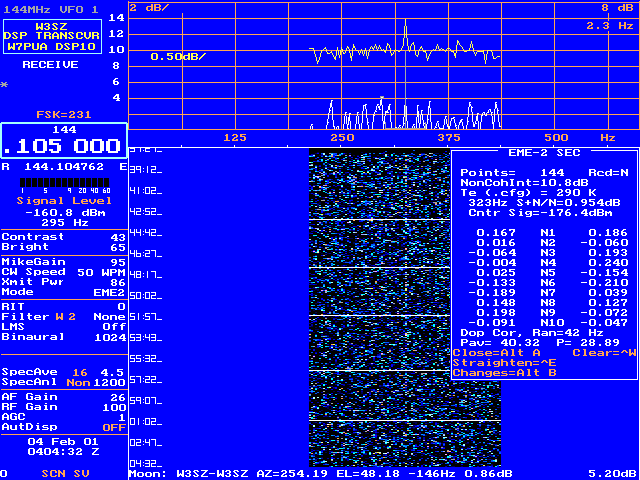The width and height of the screenshot is (640, 480).
Task: Toggle AutDisp OFF setting
Action: coord(64,427)
